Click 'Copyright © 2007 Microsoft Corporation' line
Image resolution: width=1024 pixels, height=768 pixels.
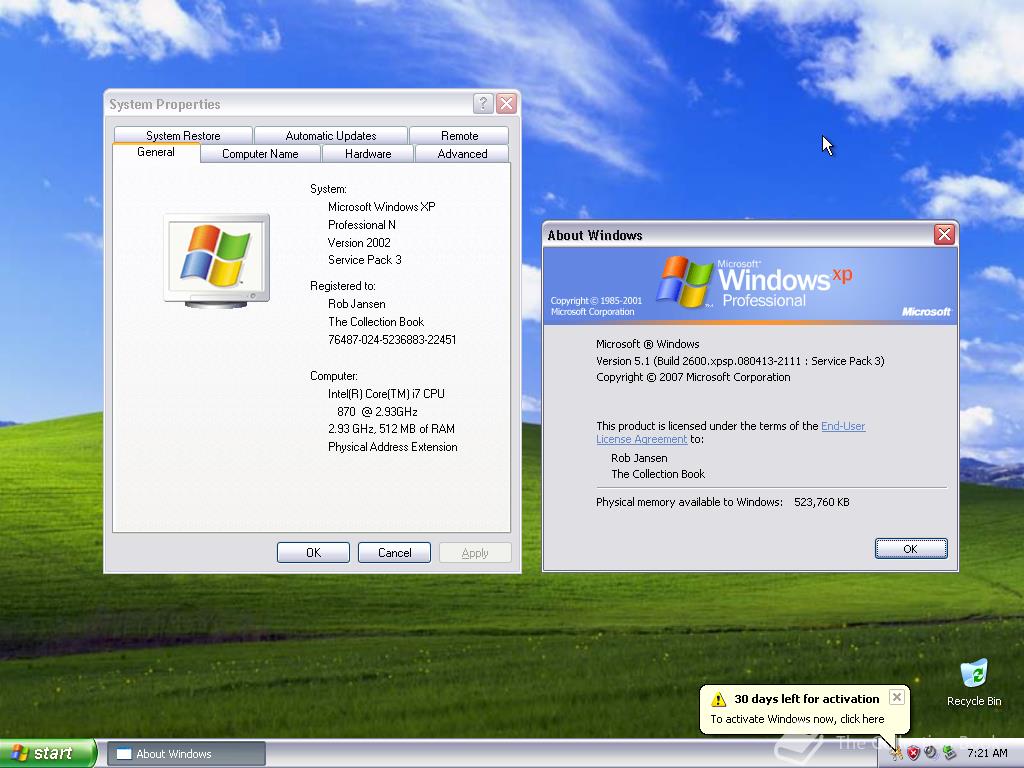[693, 377]
